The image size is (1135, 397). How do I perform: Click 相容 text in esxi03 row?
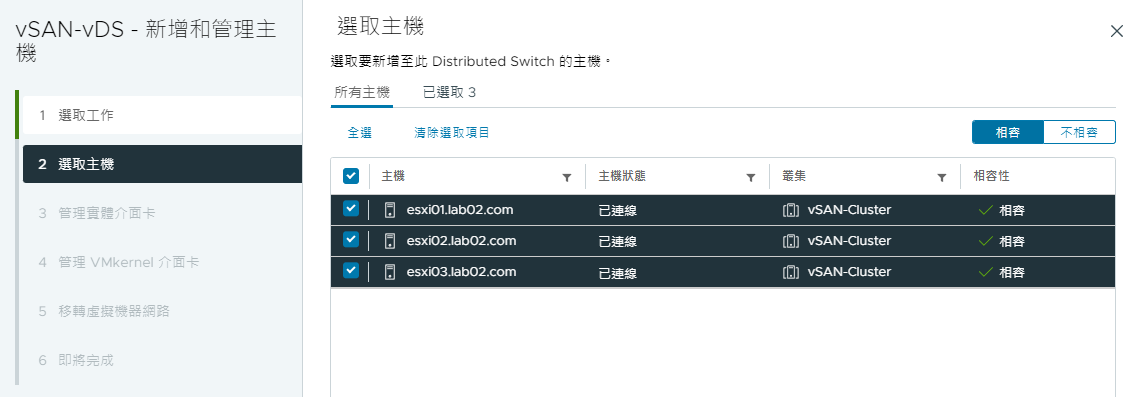pos(1012,273)
